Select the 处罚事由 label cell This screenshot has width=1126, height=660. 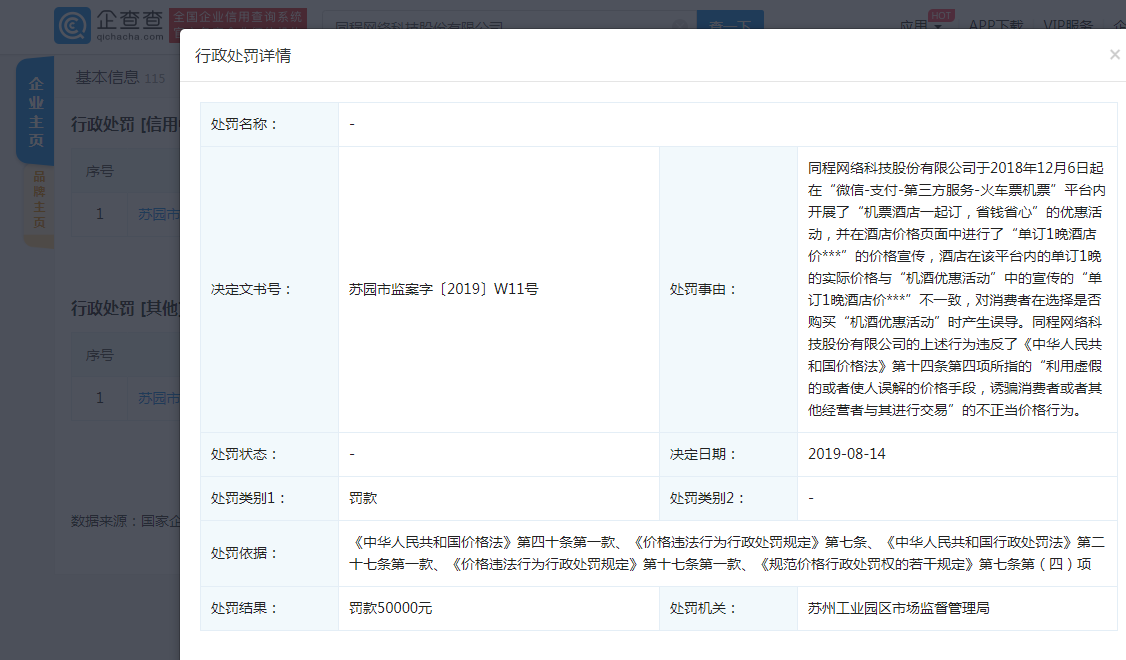click(x=728, y=289)
